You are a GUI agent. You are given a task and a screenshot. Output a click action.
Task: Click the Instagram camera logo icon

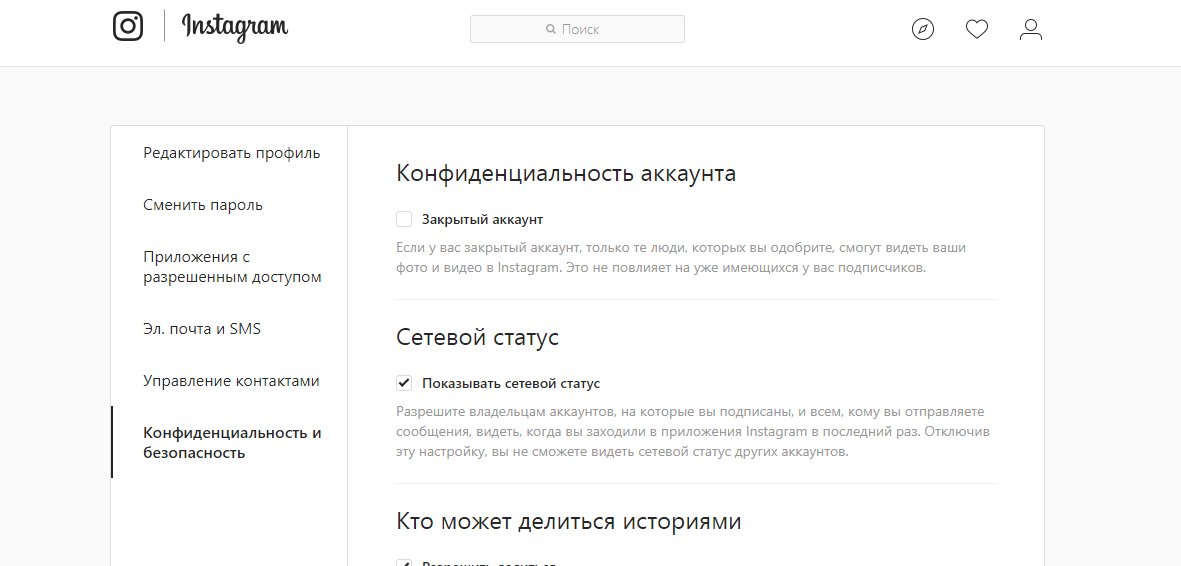128,26
